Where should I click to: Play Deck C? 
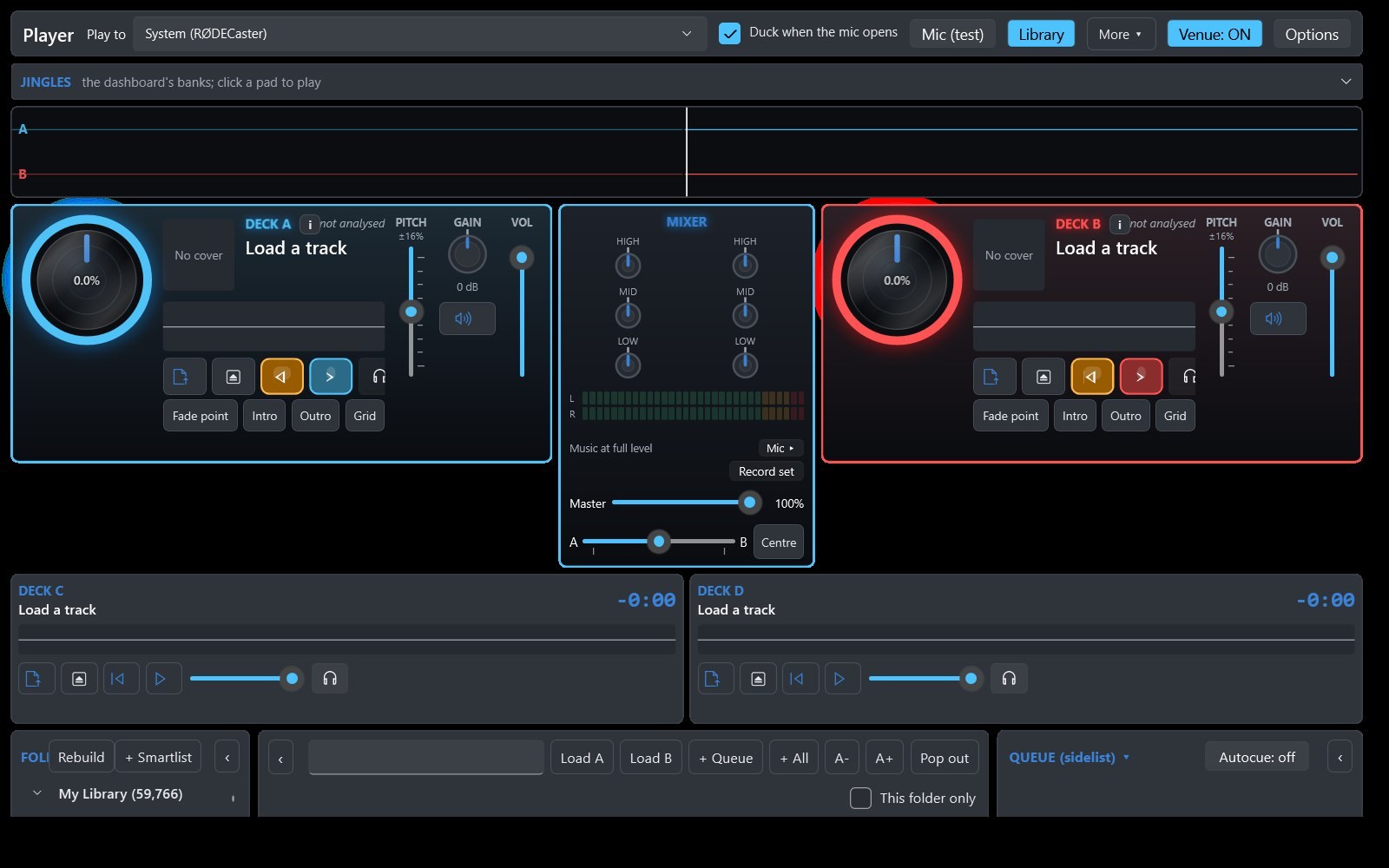pyautogui.click(x=163, y=679)
